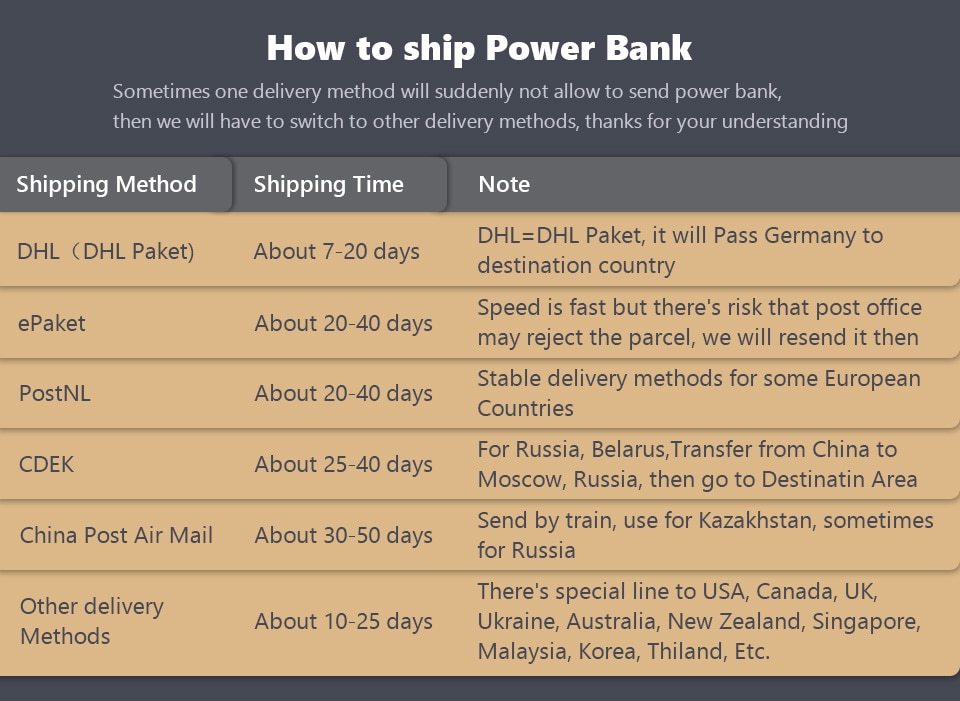
Task: Select the PostNL shipping method
Action: coord(55,394)
